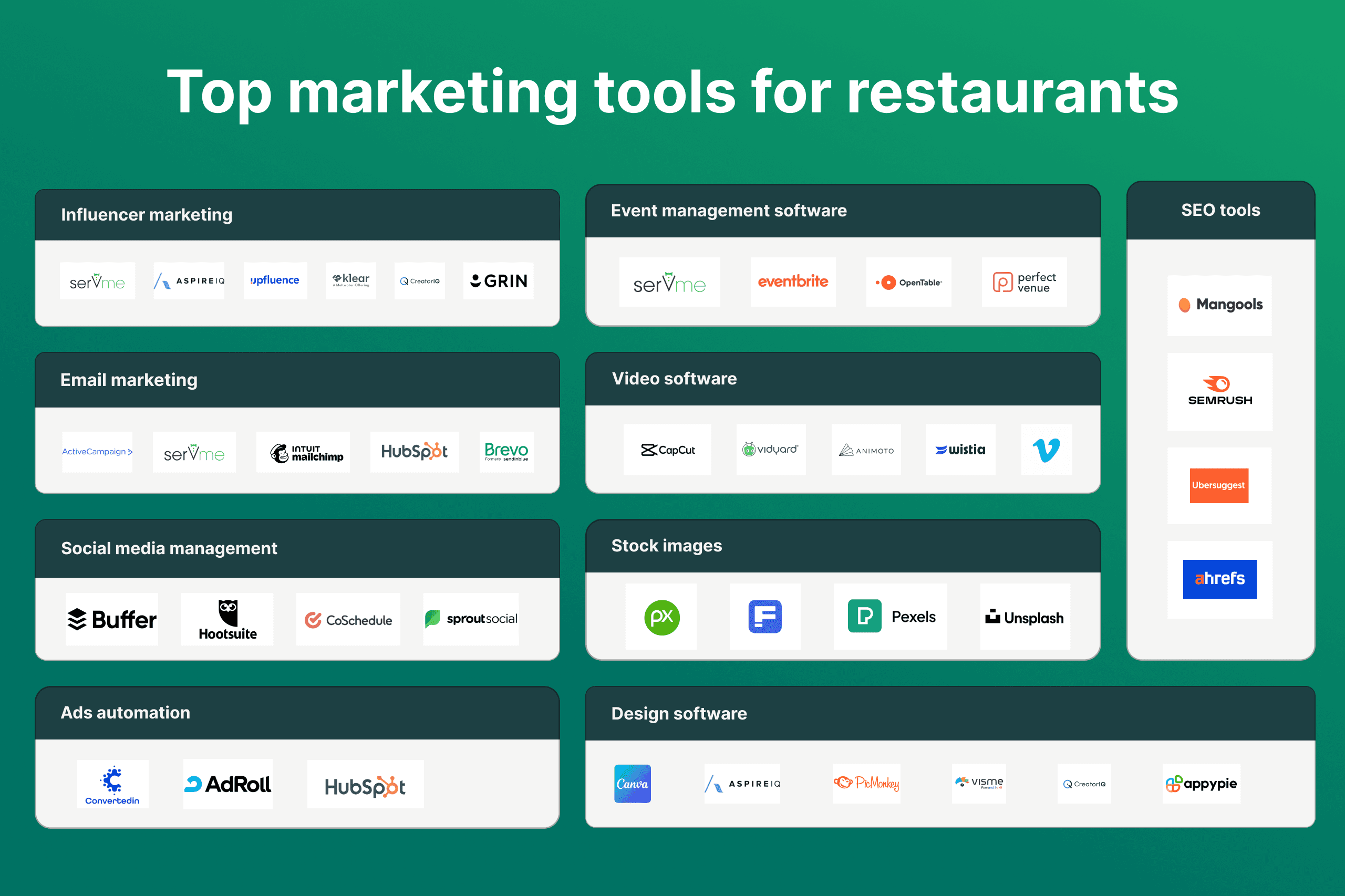
Task: Select the orange Ubersuggest logo
Action: coord(1219,485)
